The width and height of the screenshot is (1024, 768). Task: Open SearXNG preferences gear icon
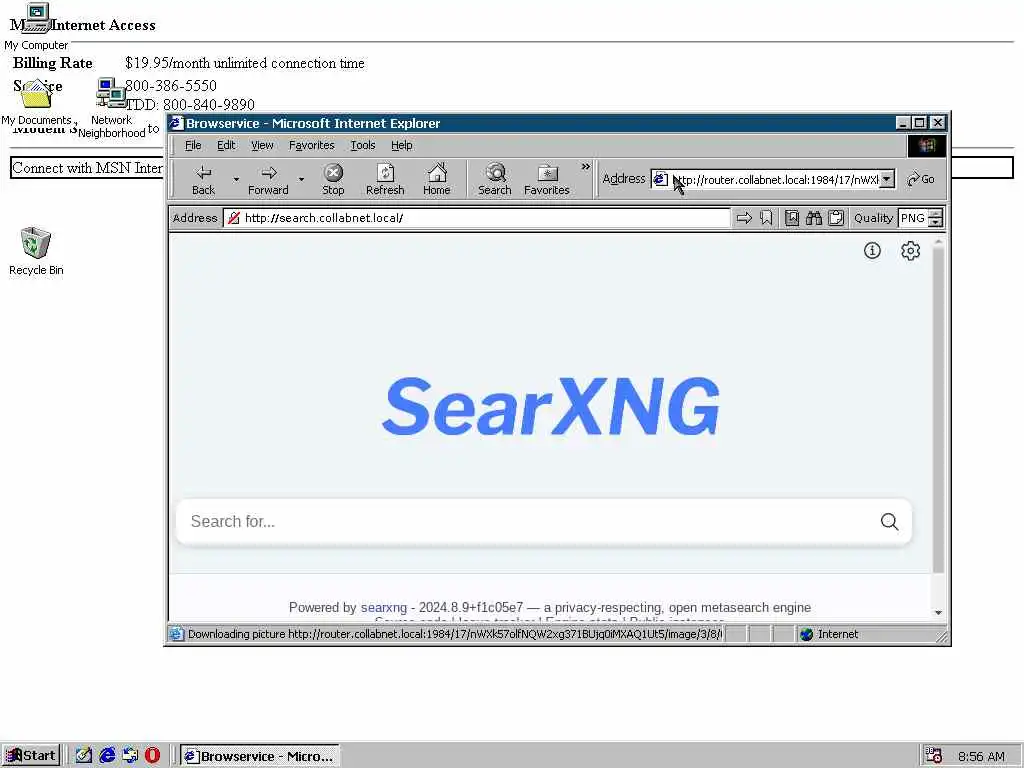tap(910, 251)
